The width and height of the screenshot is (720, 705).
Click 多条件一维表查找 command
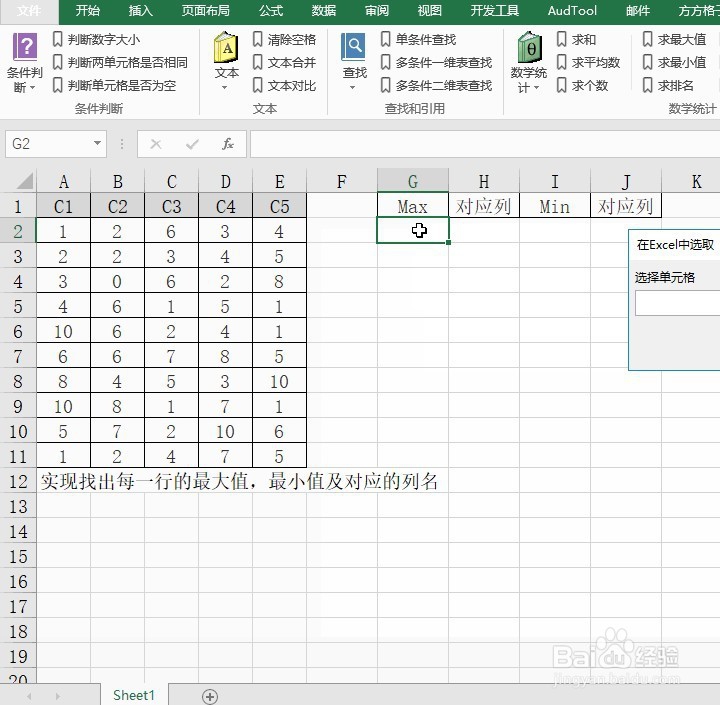pyautogui.click(x=436, y=62)
